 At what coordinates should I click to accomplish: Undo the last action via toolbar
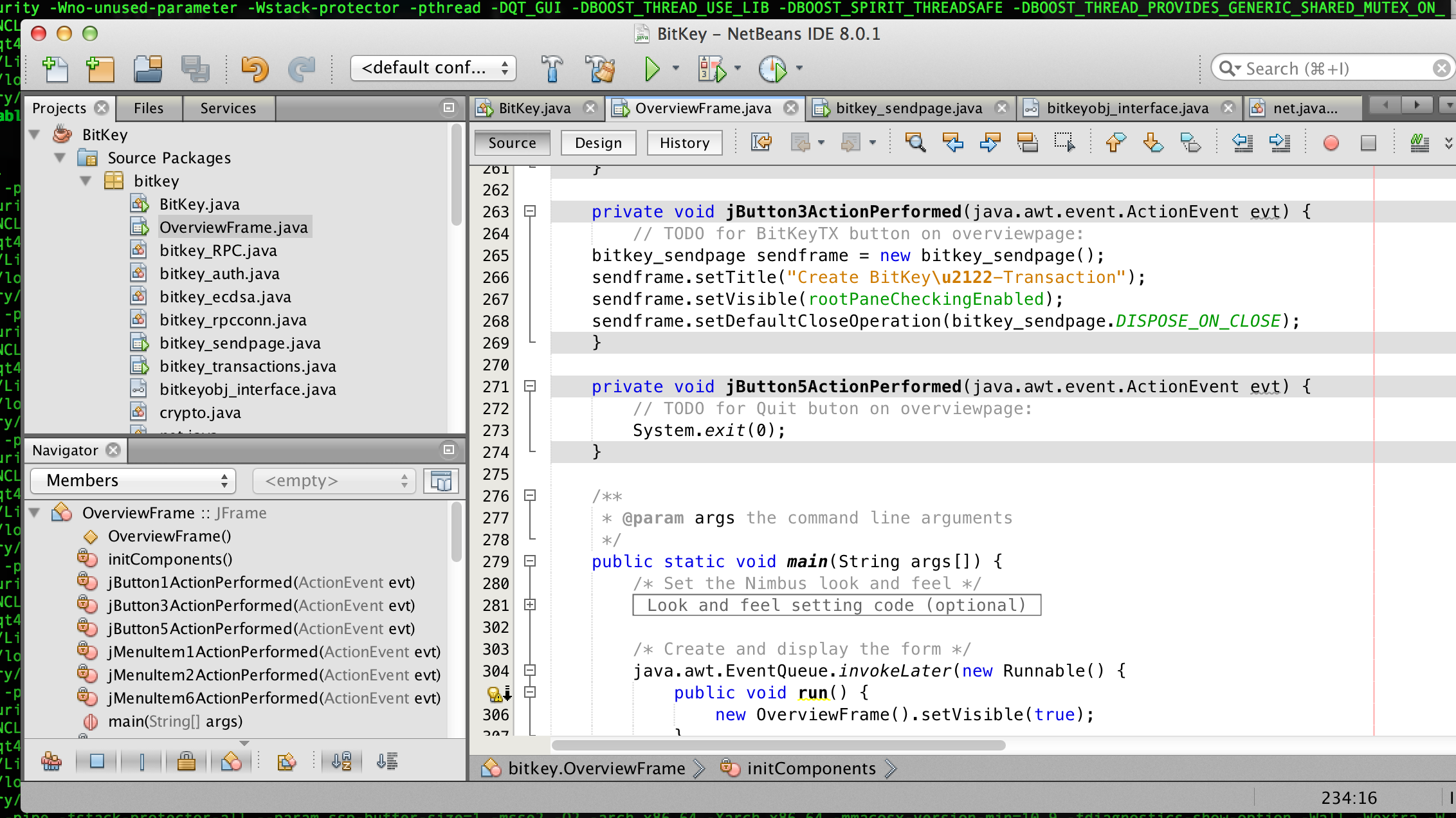[x=255, y=69]
